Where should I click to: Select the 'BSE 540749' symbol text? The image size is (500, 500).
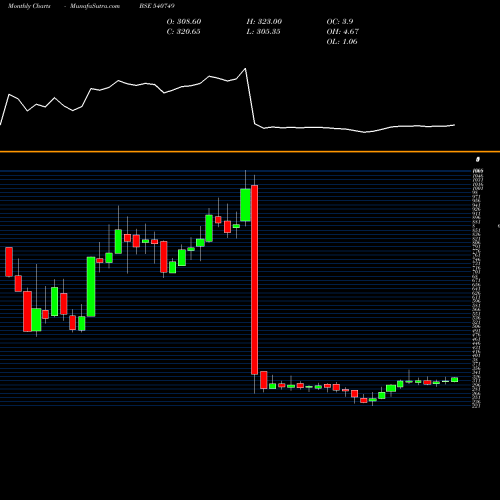coord(157,6)
